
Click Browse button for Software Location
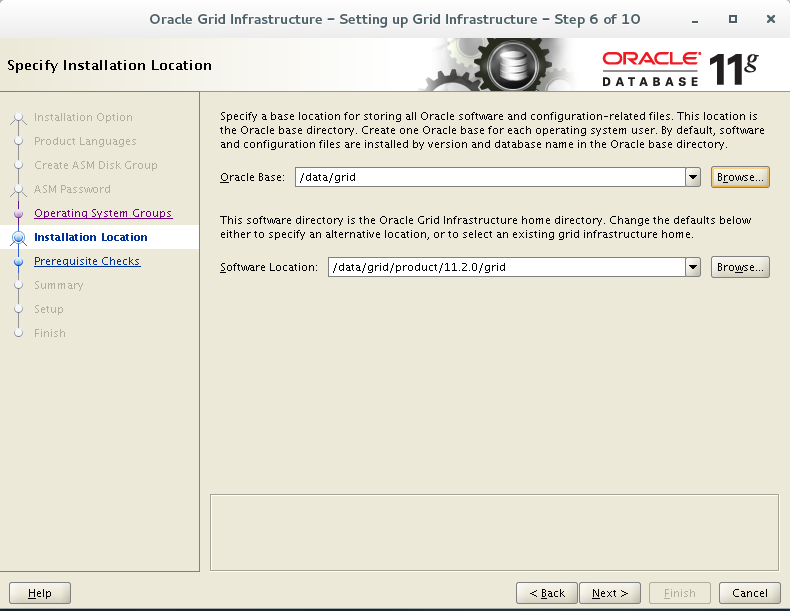(x=740, y=267)
